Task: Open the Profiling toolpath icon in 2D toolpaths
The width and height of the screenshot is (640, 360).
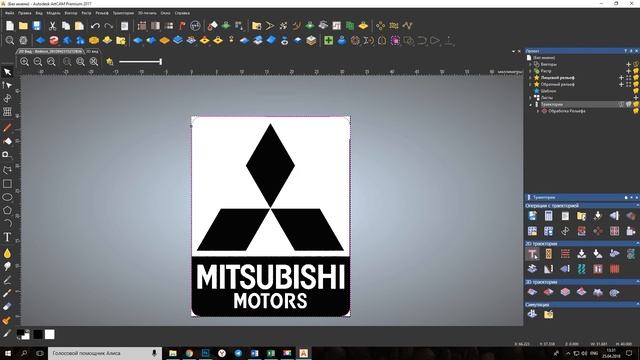Action: (533, 254)
